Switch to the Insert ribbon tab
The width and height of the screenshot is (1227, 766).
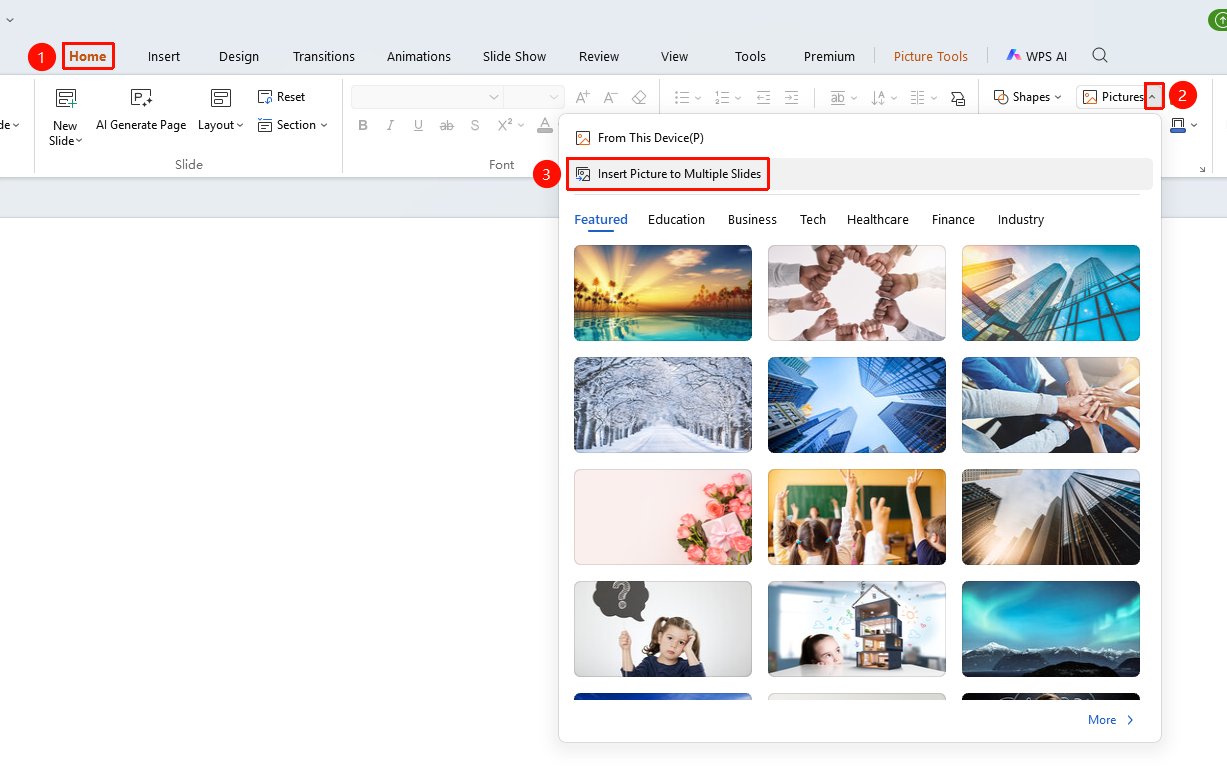(x=164, y=56)
